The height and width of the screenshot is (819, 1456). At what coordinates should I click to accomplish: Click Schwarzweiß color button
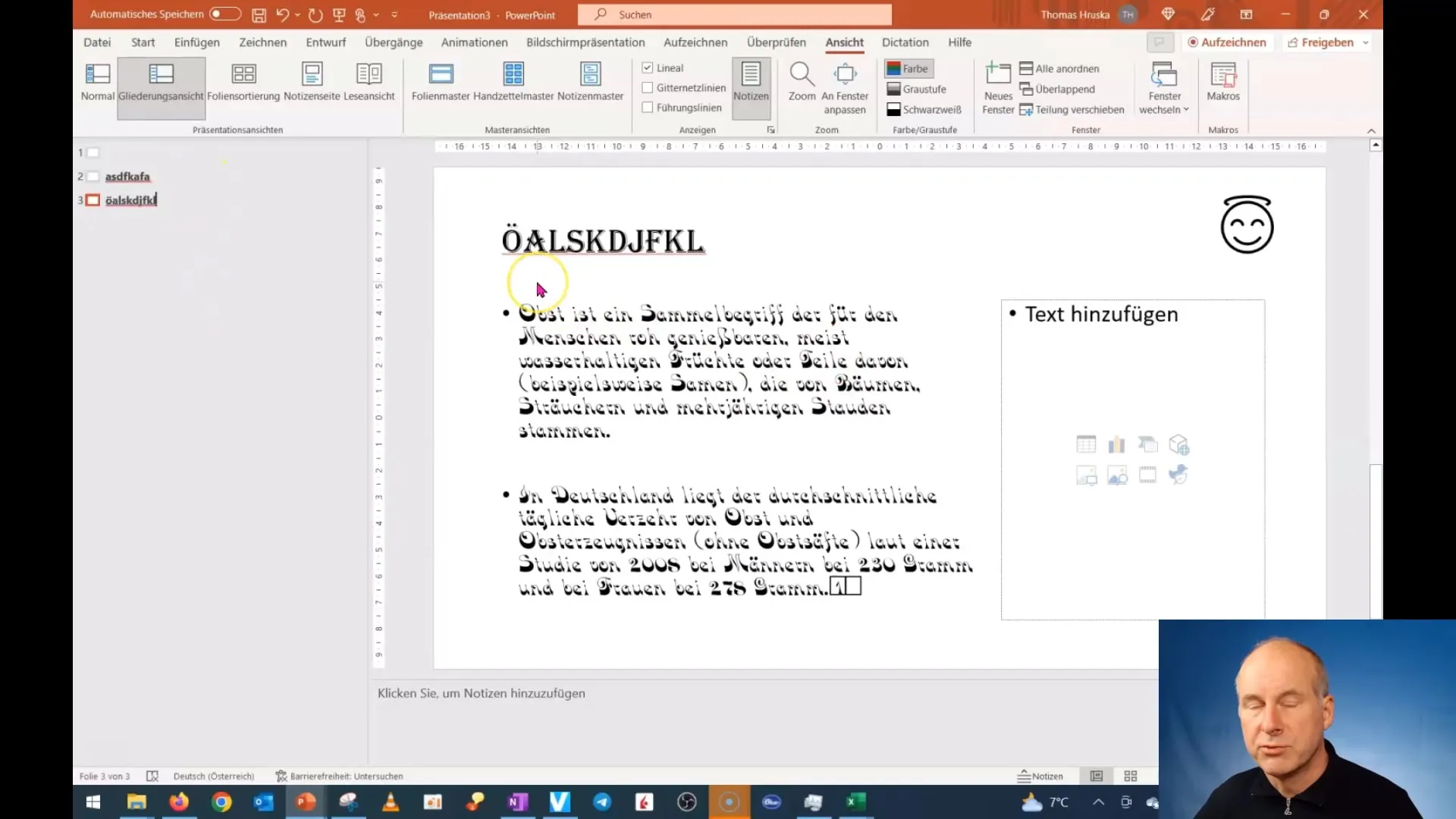tap(923, 109)
